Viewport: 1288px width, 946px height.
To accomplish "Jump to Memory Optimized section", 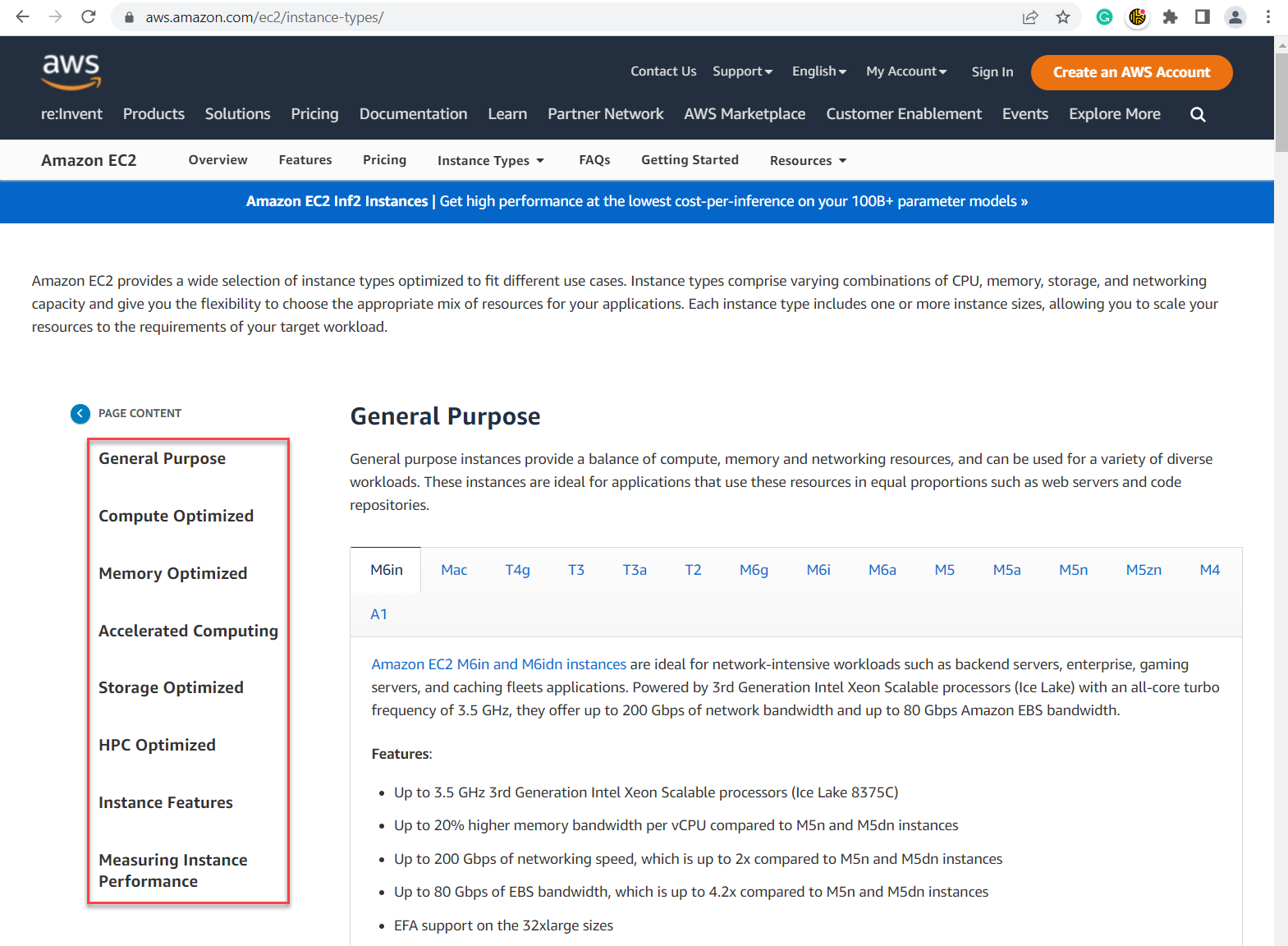I will point(172,573).
